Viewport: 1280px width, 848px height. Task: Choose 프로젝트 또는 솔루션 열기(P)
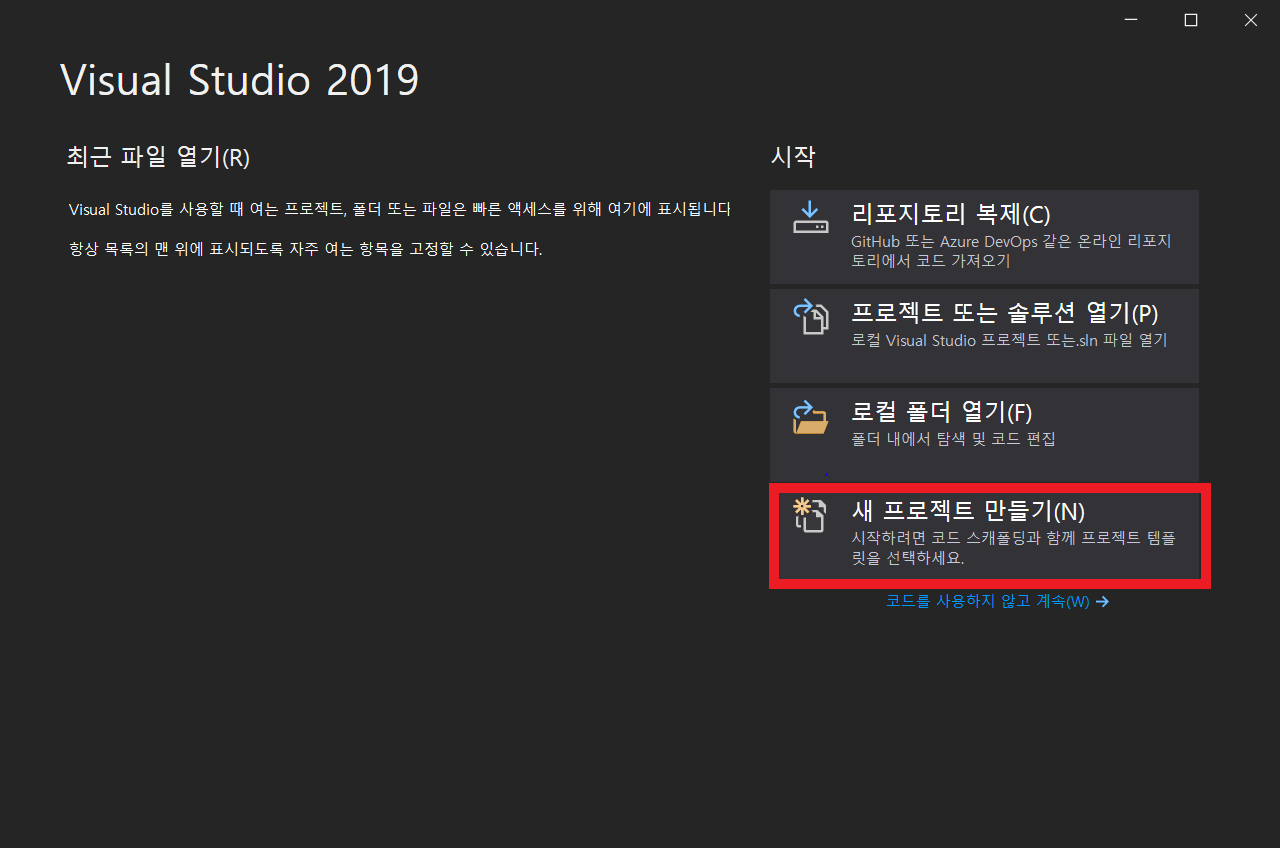click(984, 336)
